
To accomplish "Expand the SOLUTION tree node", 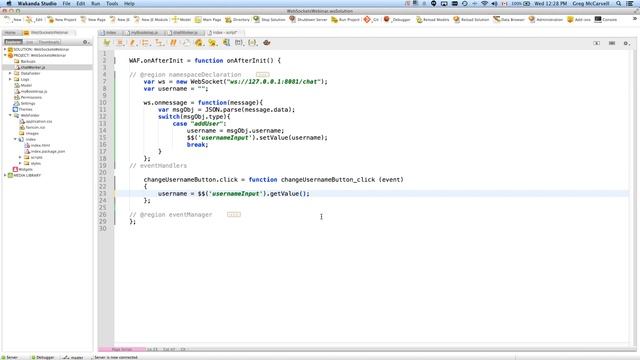I will pyautogui.click(x=5, y=49).
